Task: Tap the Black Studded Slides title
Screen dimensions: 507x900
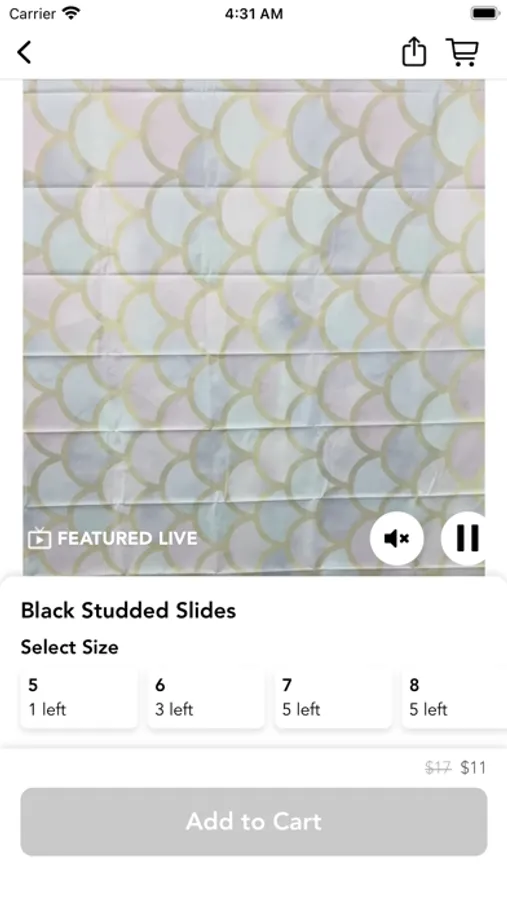Action: click(x=129, y=610)
